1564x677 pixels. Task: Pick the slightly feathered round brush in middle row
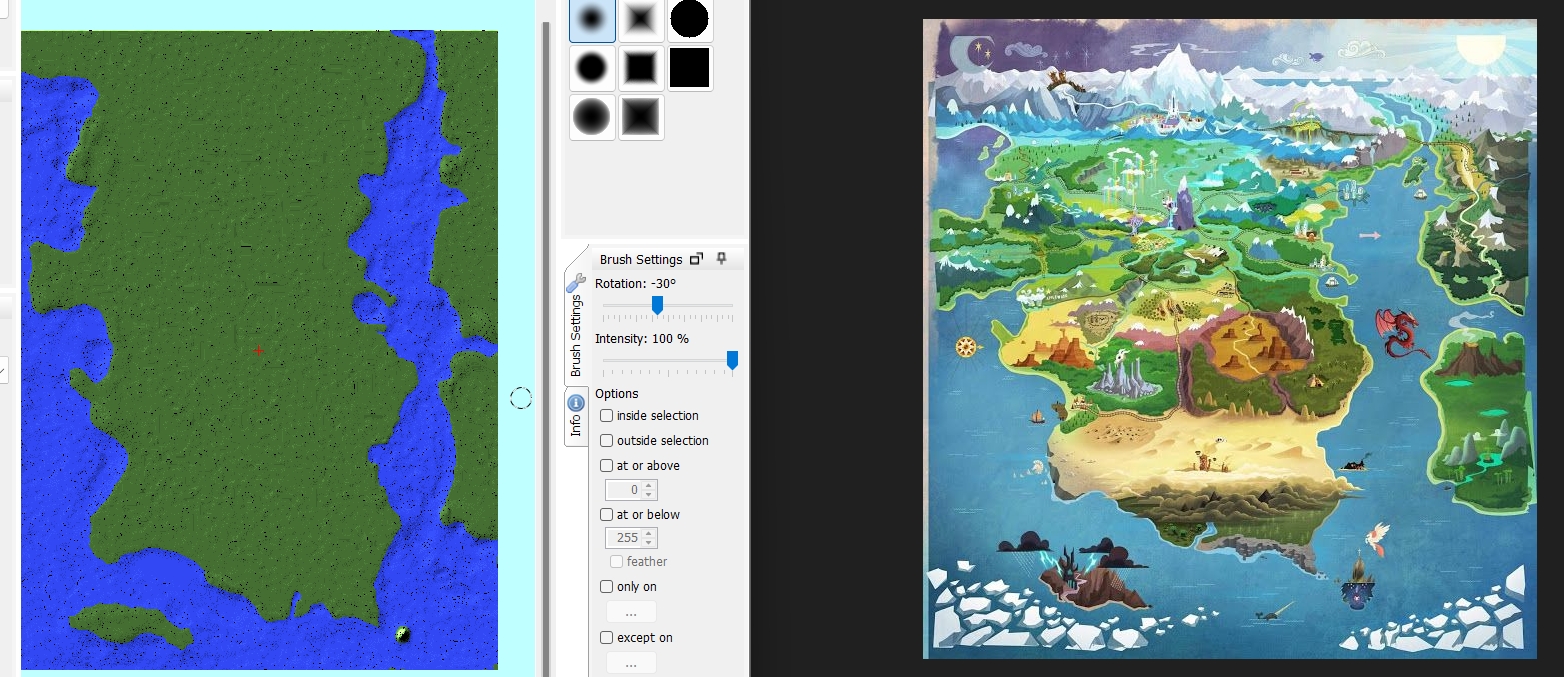592,68
